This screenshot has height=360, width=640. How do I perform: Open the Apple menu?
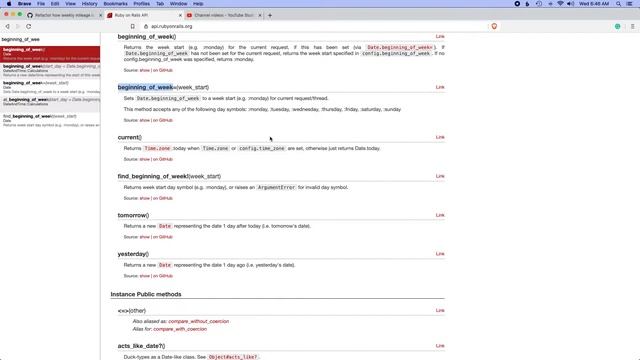coord(9,4)
